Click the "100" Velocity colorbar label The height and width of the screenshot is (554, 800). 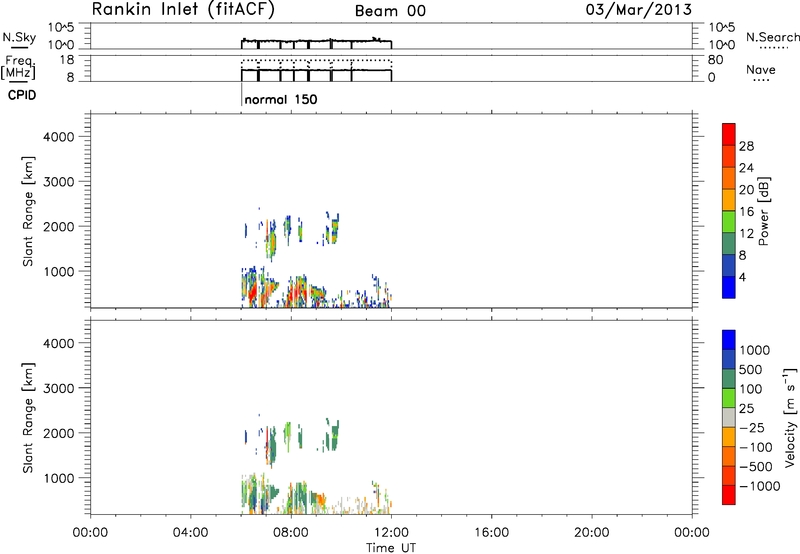click(751, 389)
